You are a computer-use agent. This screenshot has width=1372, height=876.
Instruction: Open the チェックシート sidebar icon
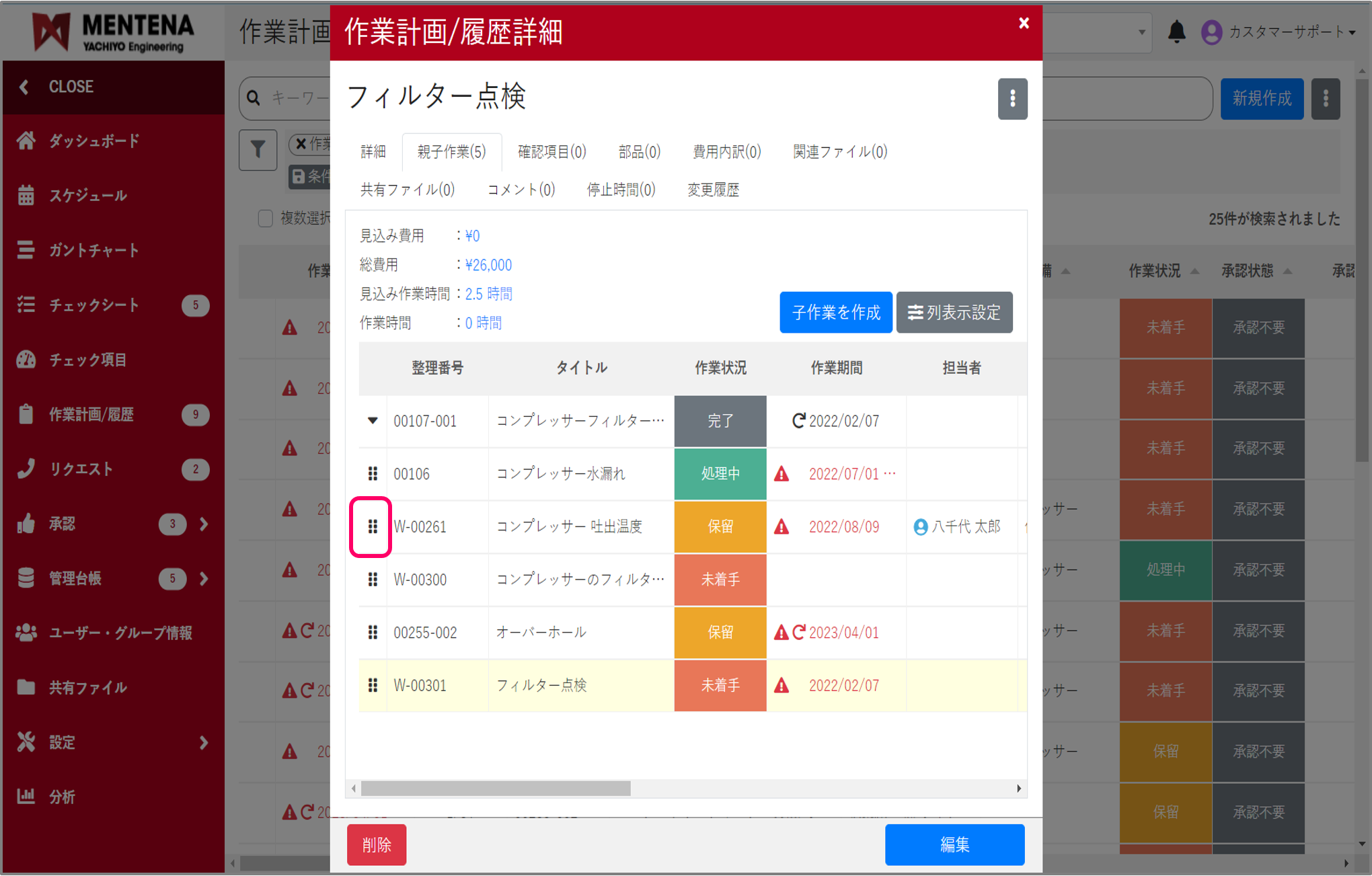(26, 305)
